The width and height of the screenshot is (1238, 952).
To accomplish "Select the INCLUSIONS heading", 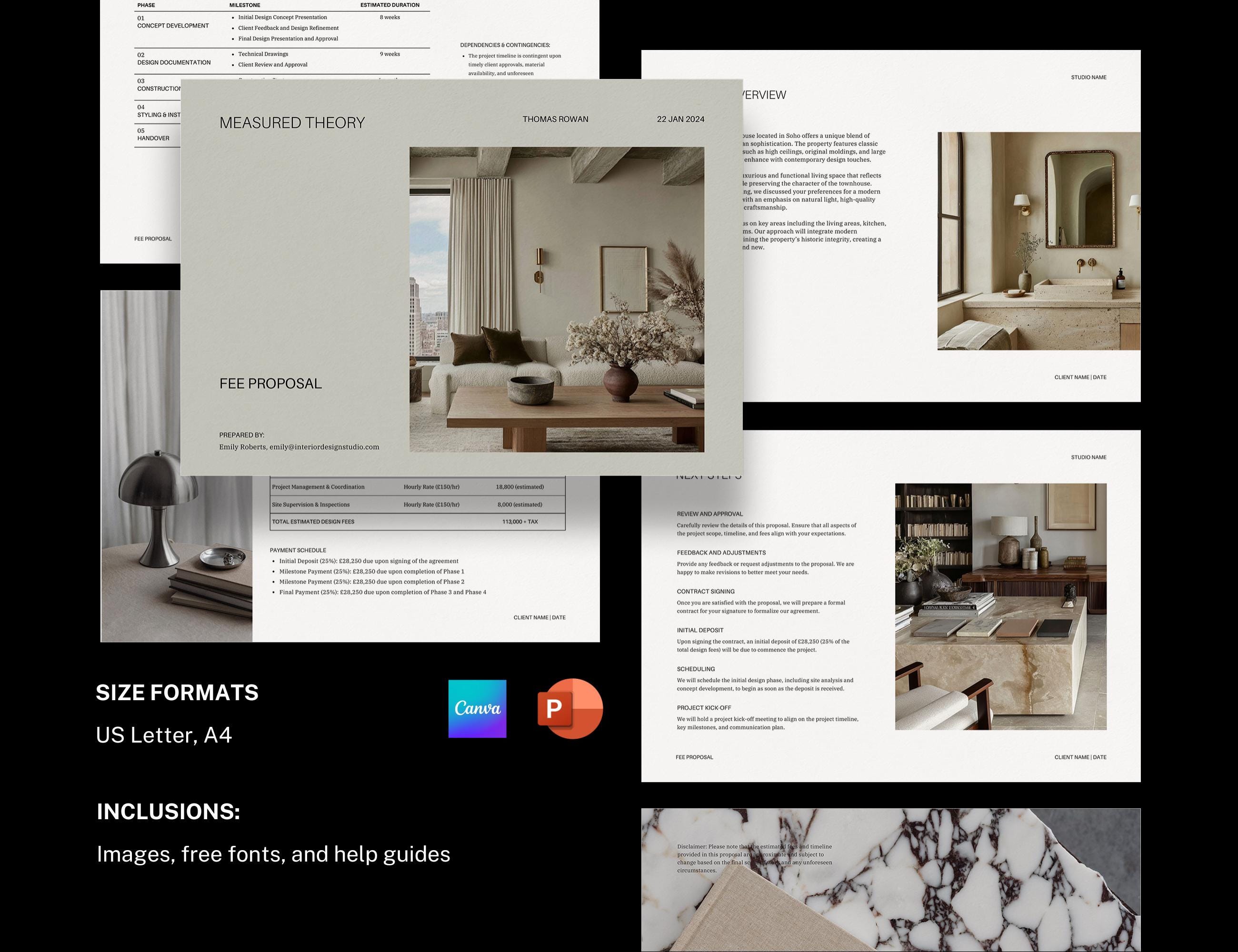I will (x=169, y=812).
